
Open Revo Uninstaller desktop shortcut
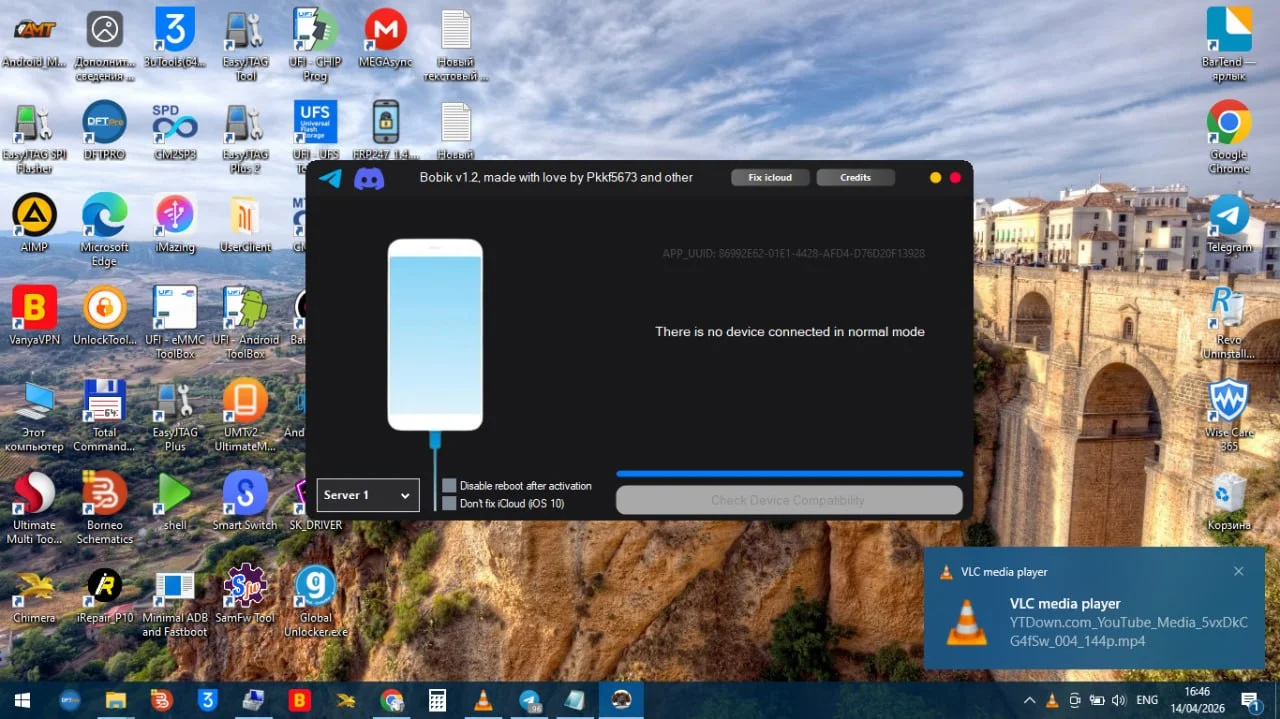point(1228,322)
